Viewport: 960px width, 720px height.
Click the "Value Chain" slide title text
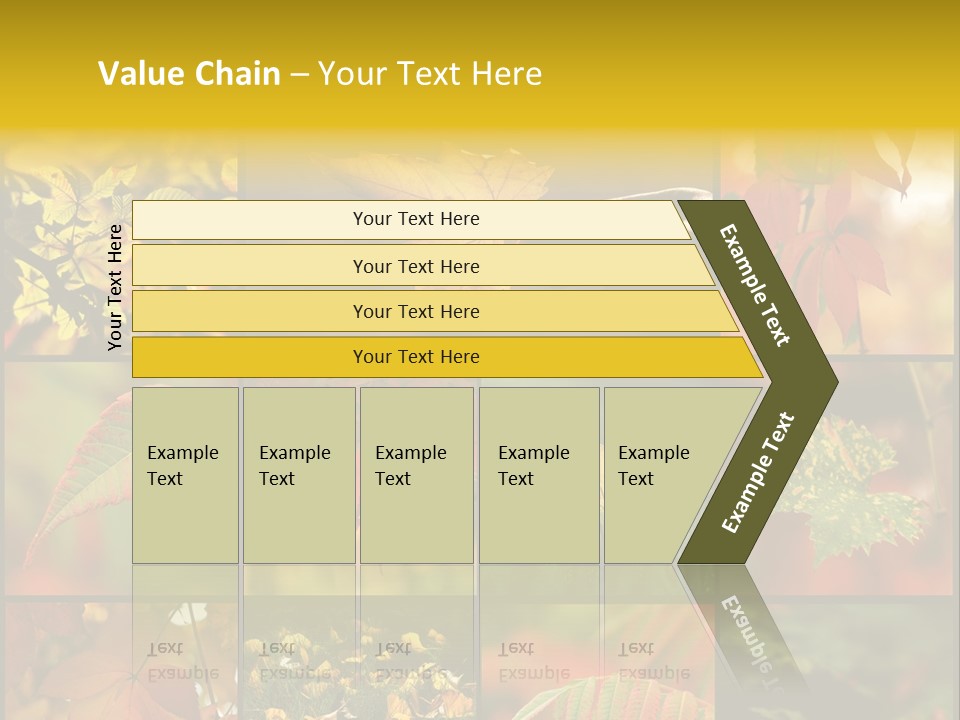pyautogui.click(x=190, y=74)
